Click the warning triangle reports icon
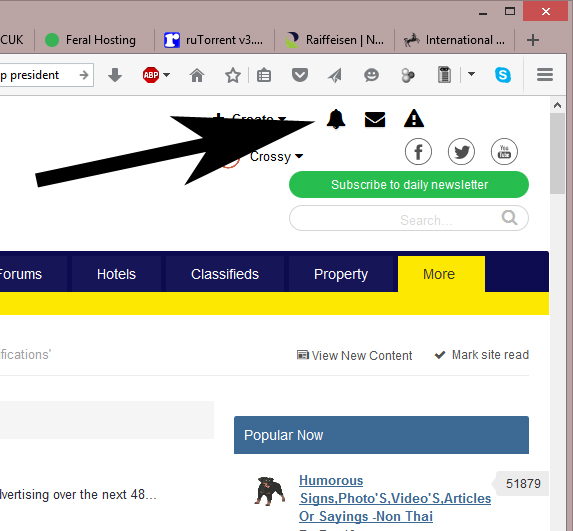This screenshot has width=573, height=531. pyautogui.click(x=414, y=118)
